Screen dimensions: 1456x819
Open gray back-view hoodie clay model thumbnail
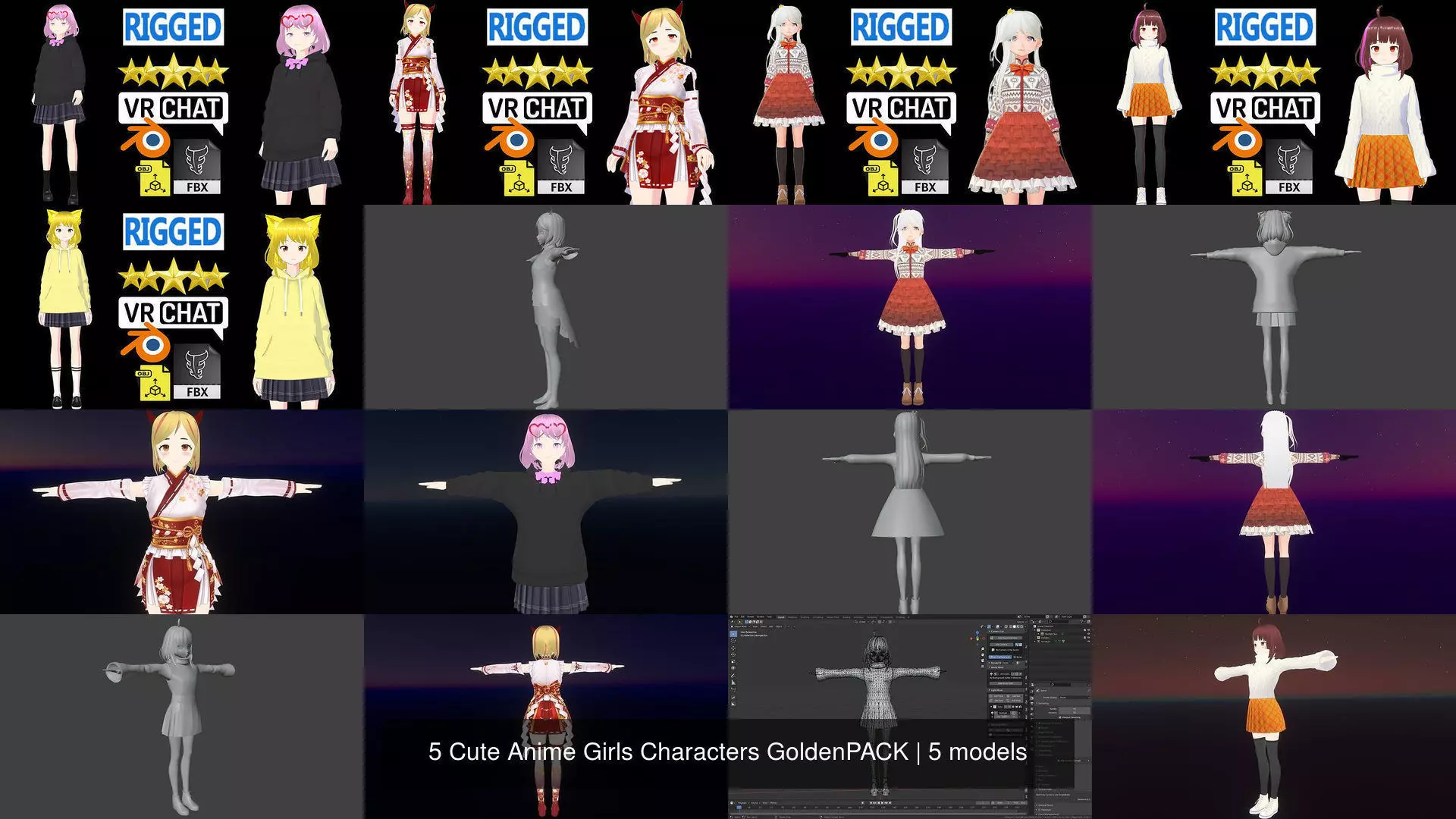(1274, 307)
